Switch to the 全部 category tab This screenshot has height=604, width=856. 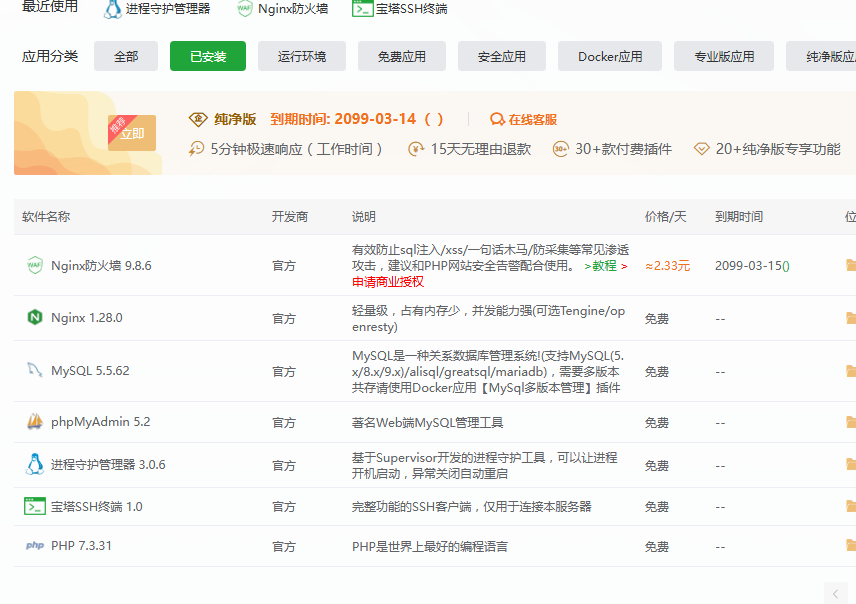point(125,56)
